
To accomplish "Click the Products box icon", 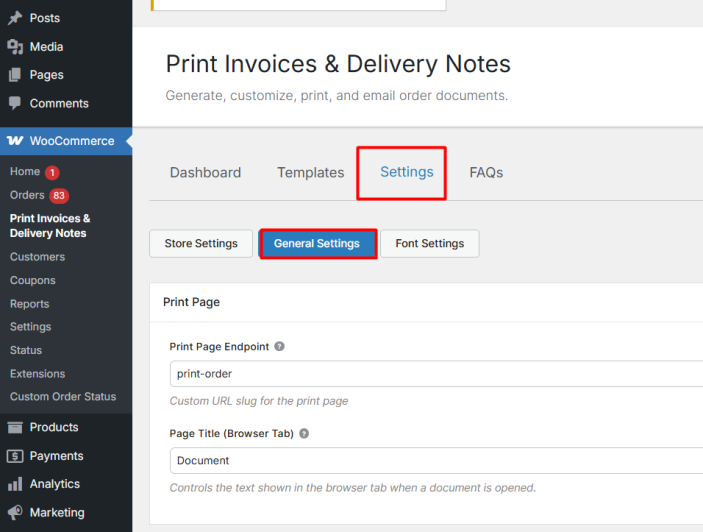I will (15, 427).
